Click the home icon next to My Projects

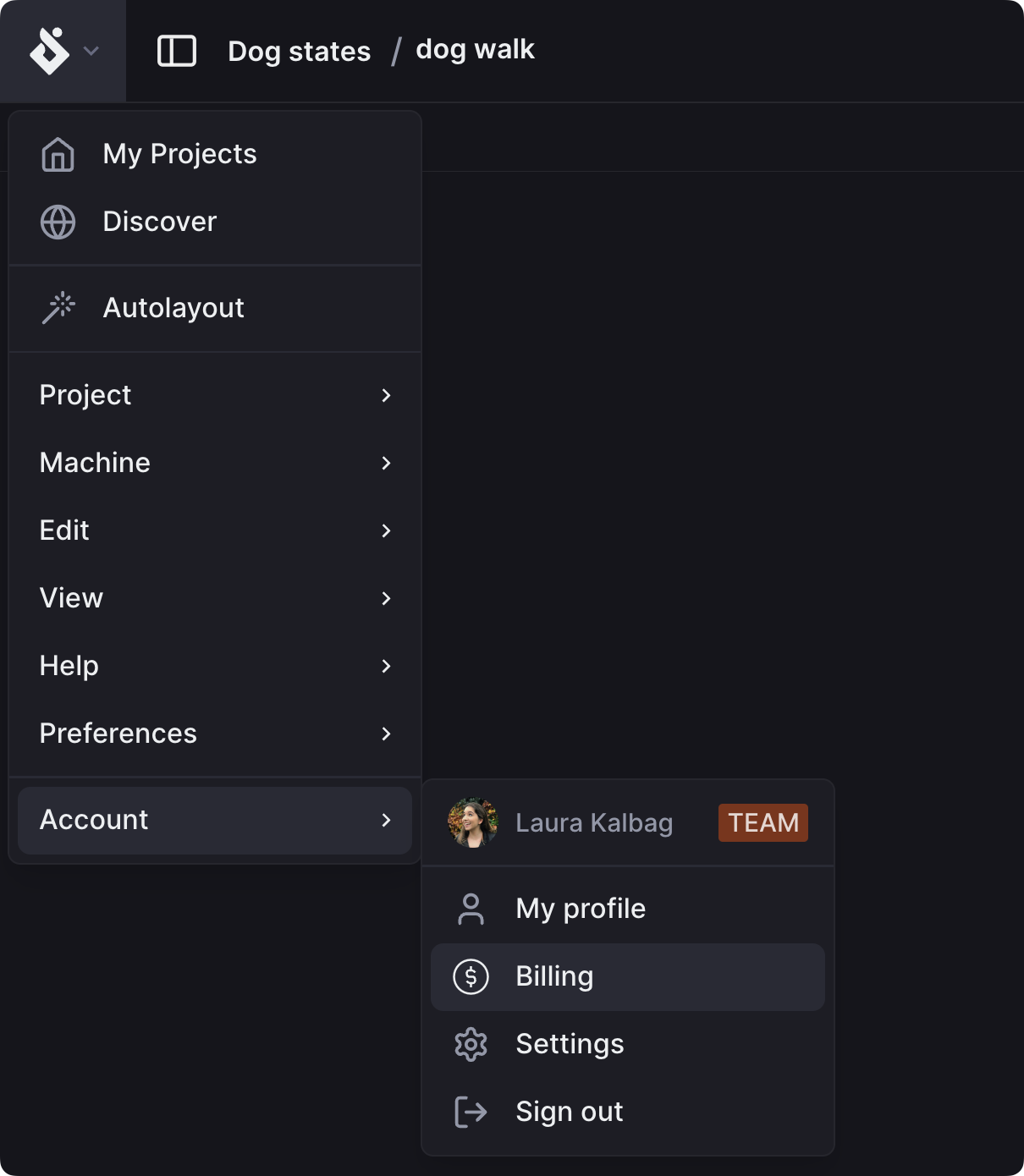pos(58,154)
